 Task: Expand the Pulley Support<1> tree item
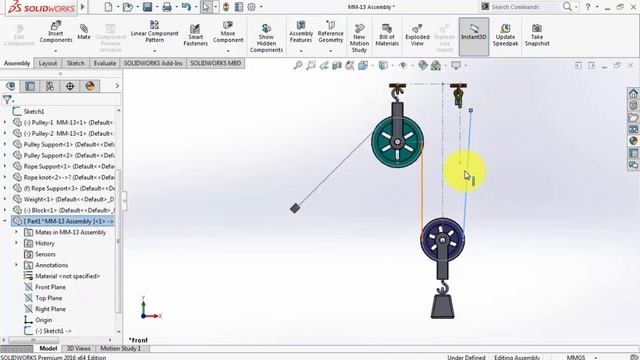click(5, 144)
